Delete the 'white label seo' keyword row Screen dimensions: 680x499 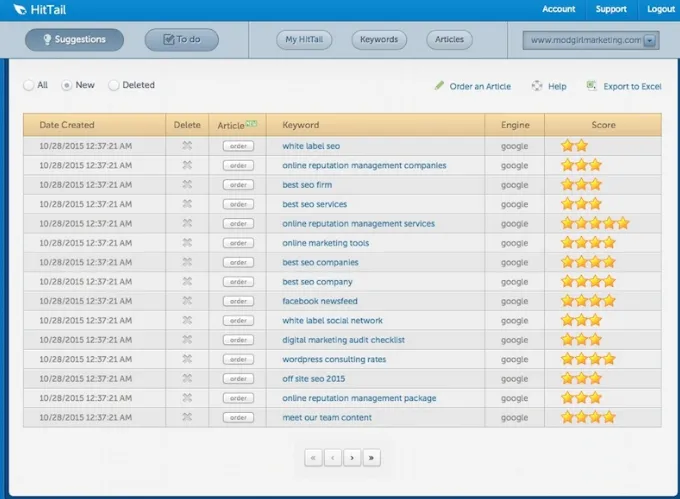187,146
